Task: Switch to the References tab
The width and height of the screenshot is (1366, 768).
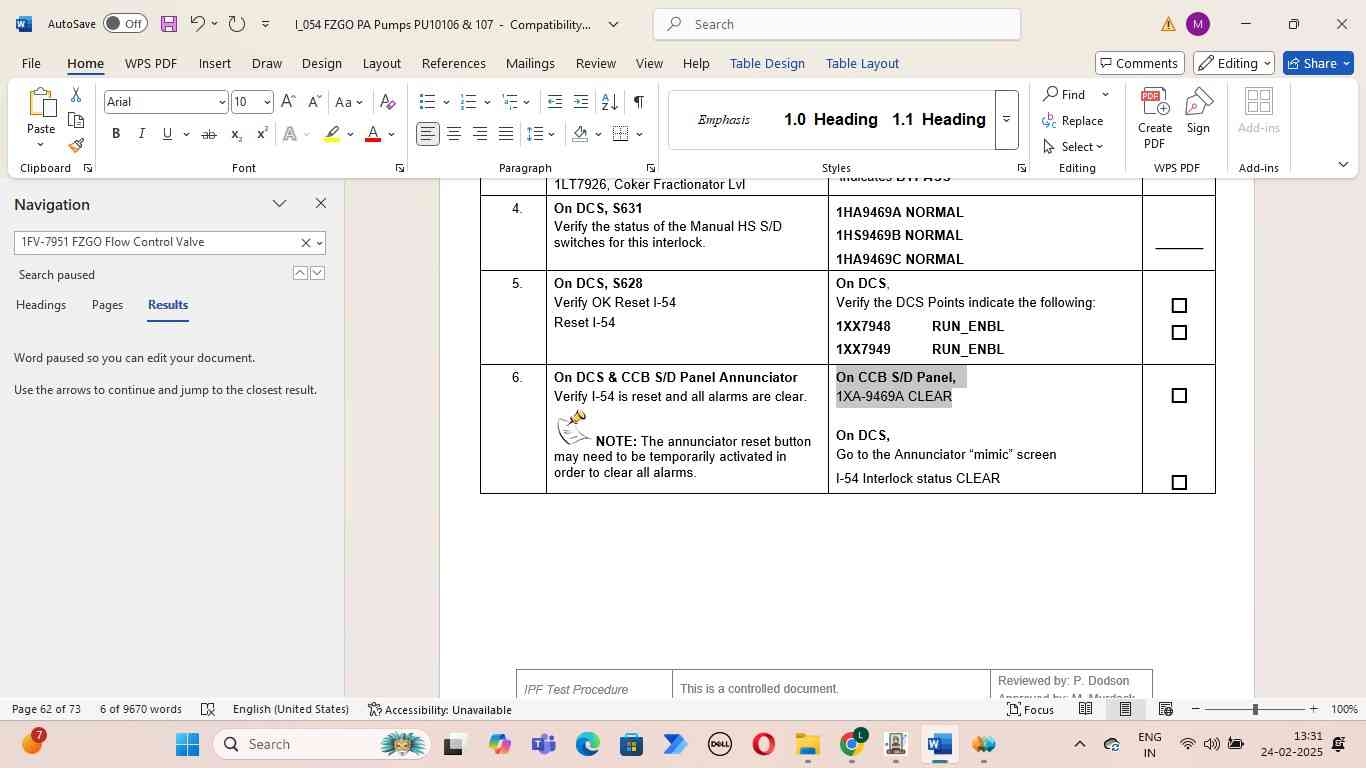Action: [x=453, y=63]
